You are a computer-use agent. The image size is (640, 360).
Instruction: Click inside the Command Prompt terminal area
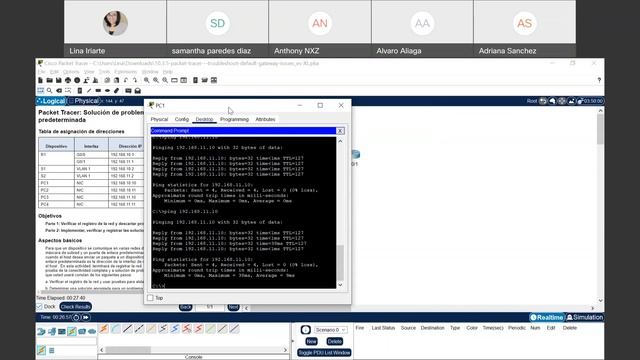(244, 212)
